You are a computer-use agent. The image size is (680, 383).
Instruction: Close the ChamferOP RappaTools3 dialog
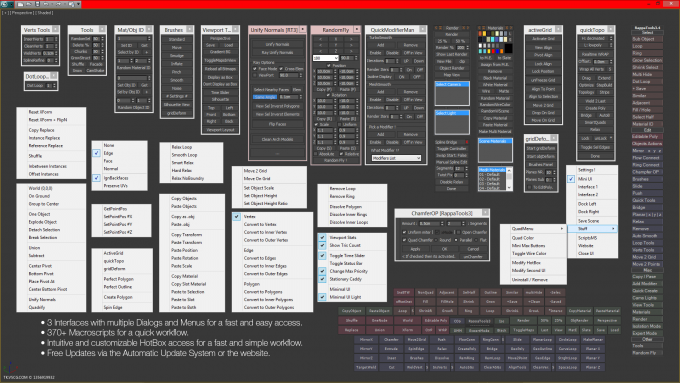485,213
